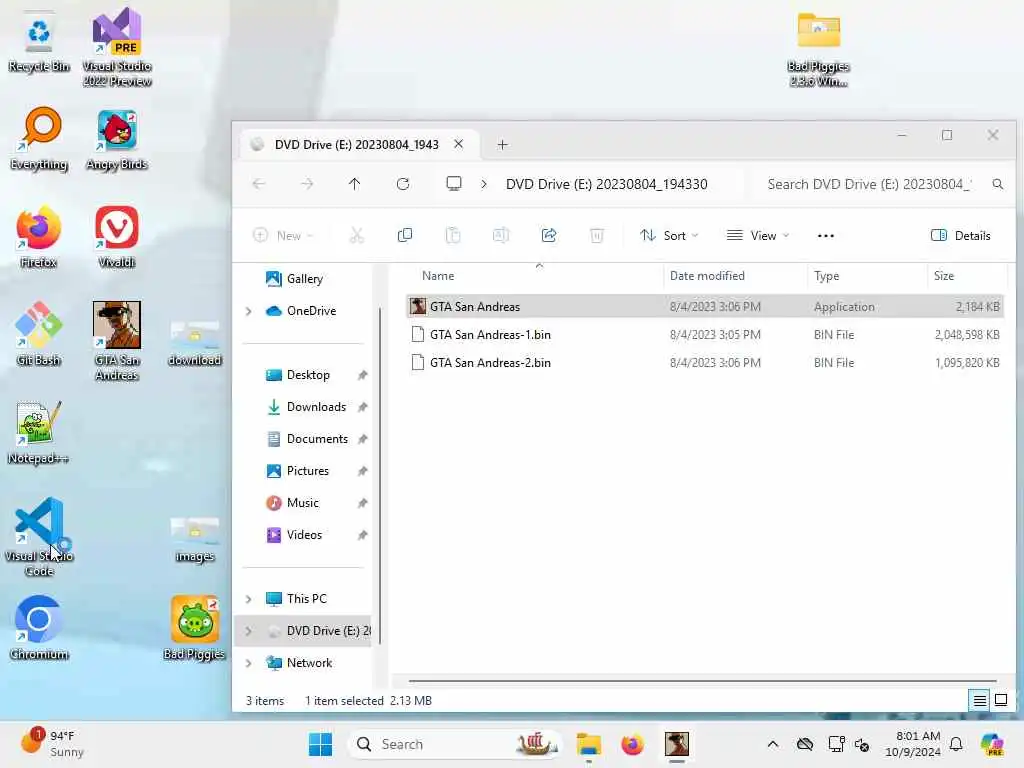
Task: Click the horizontal scrollbar in file list
Action: point(703,680)
